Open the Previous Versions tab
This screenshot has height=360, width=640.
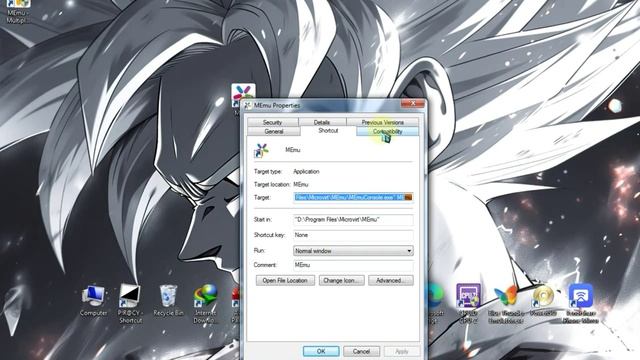(382, 122)
